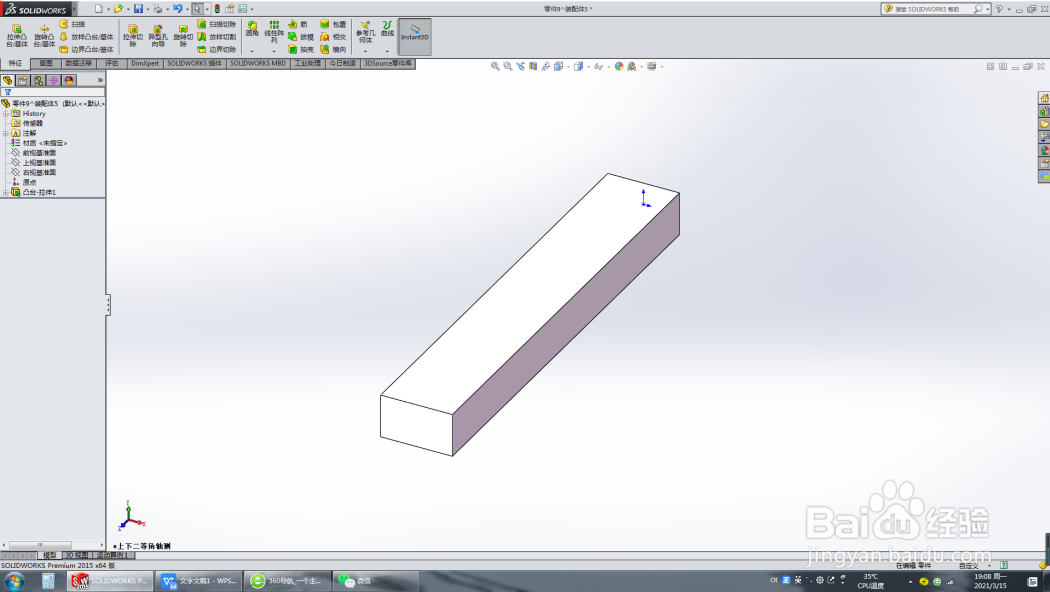Toggle the Select arrow tool in top toolbar
The image size is (1050, 592).
198,9
